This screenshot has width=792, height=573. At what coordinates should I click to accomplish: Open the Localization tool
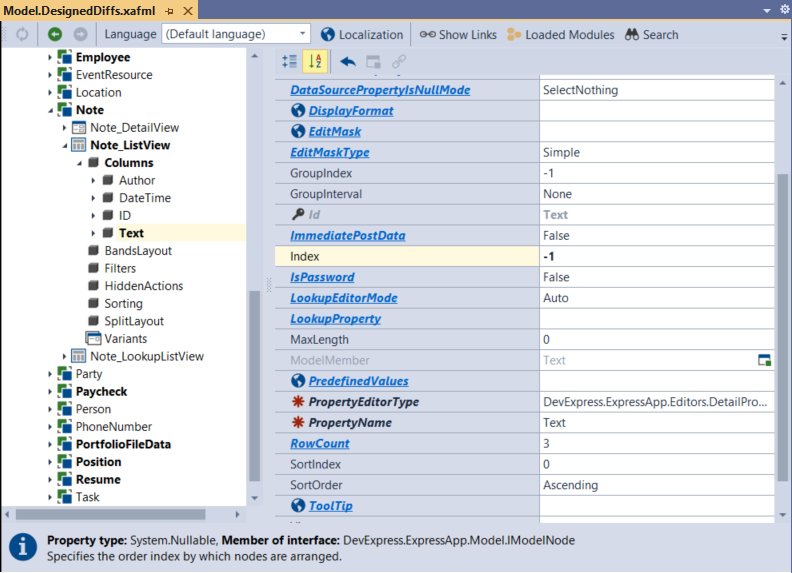362,34
